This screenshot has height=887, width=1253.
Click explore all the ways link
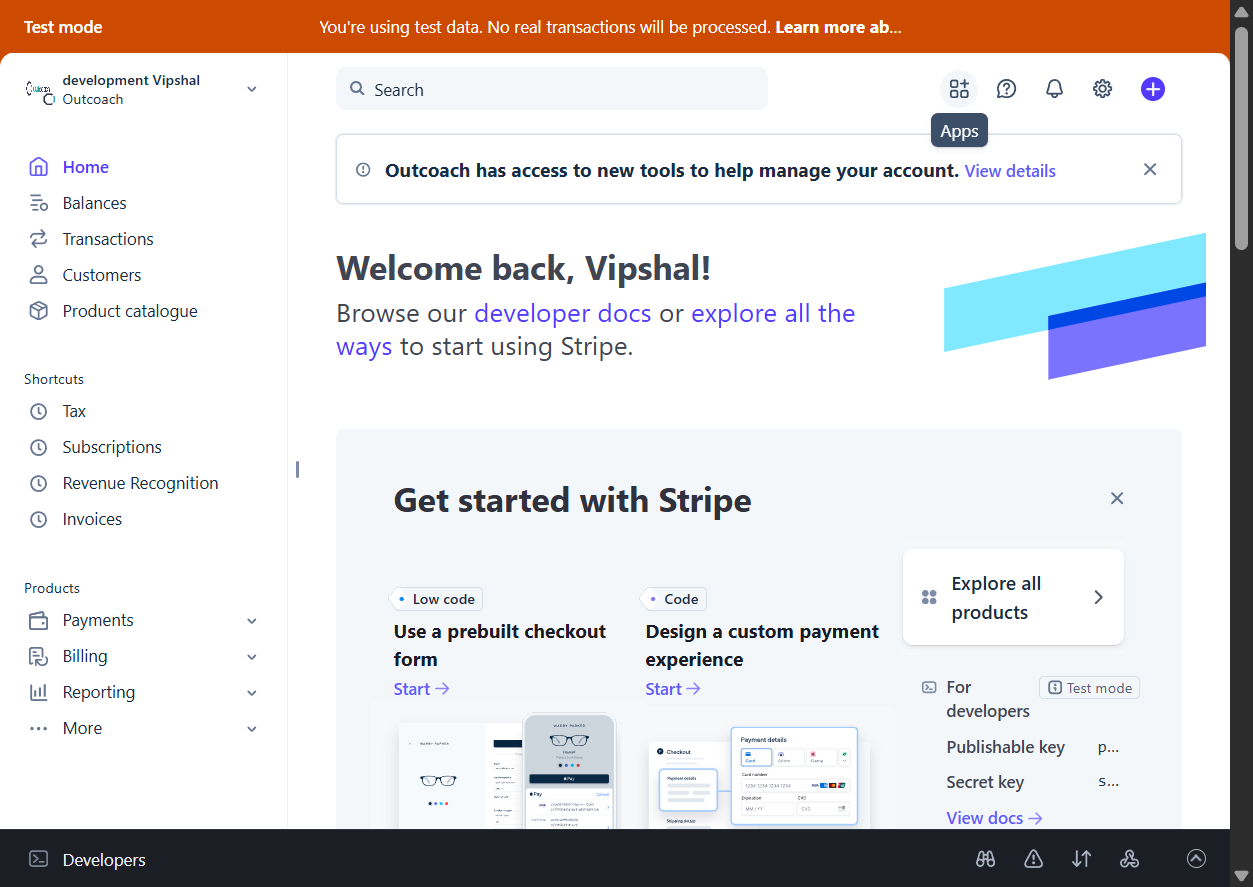click(x=595, y=330)
